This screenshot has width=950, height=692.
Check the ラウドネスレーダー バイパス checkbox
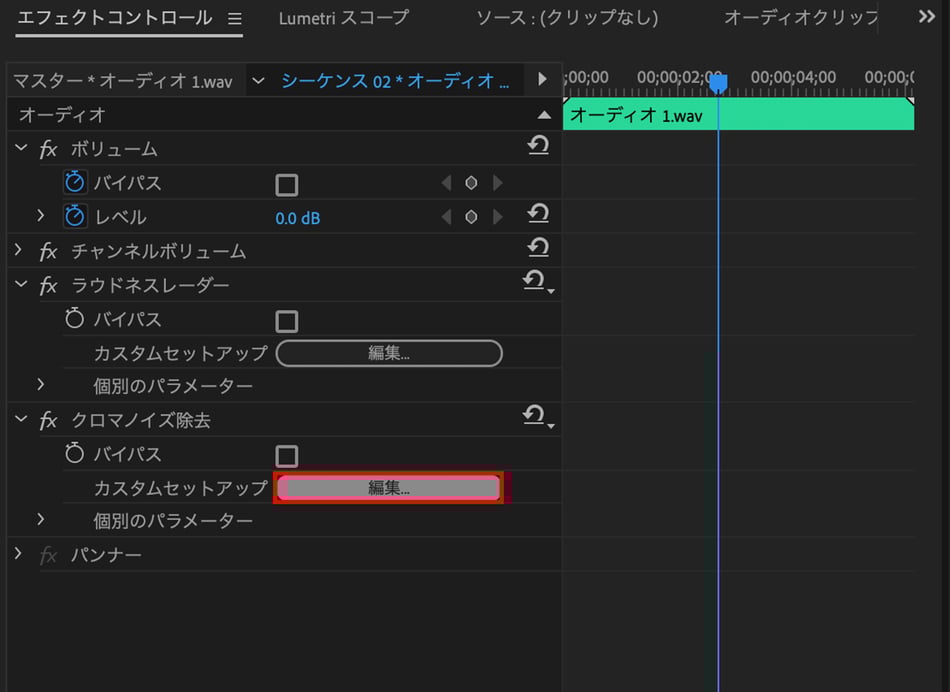tap(287, 321)
